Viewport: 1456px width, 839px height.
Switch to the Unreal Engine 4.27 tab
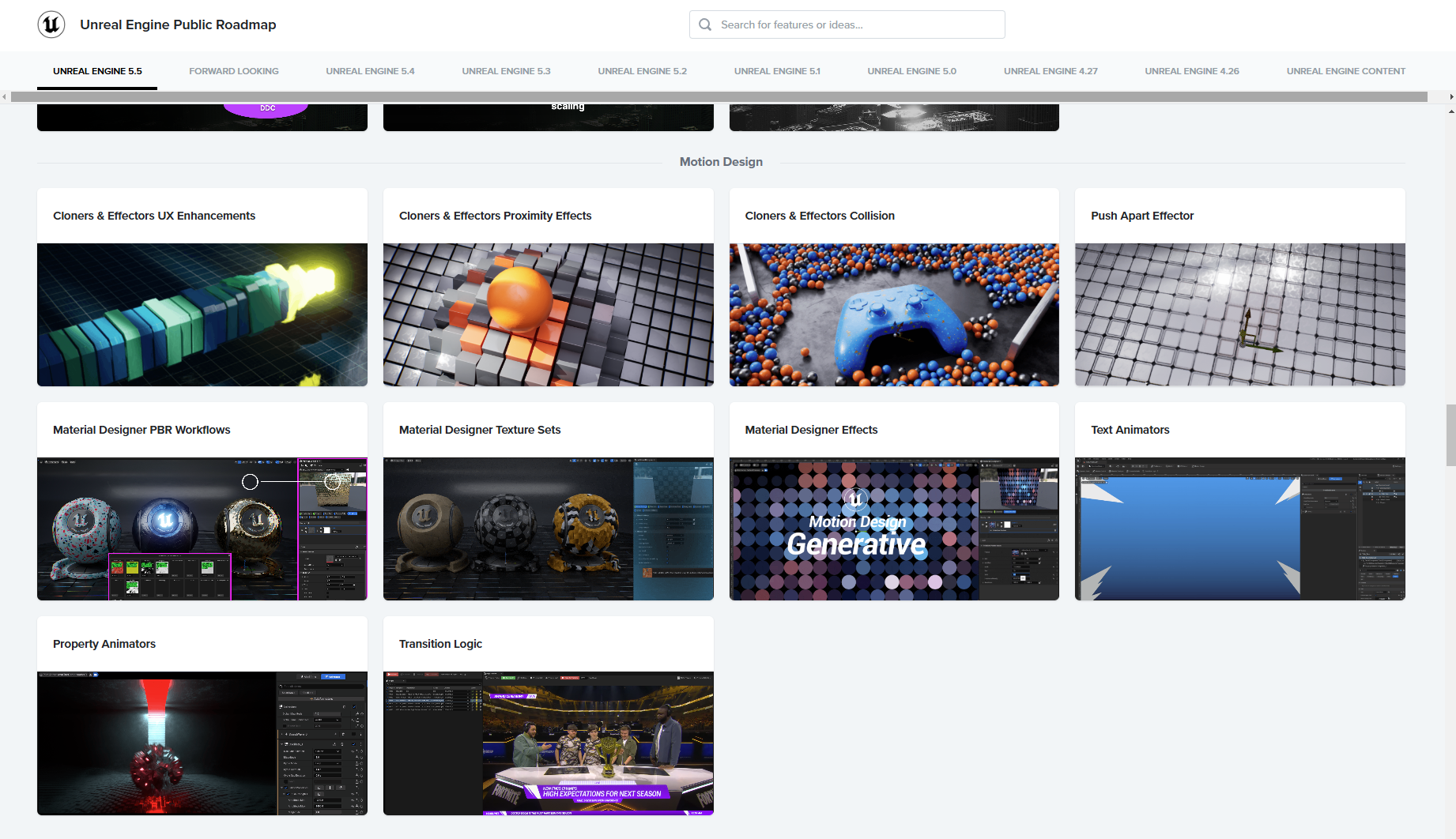point(1051,71)
